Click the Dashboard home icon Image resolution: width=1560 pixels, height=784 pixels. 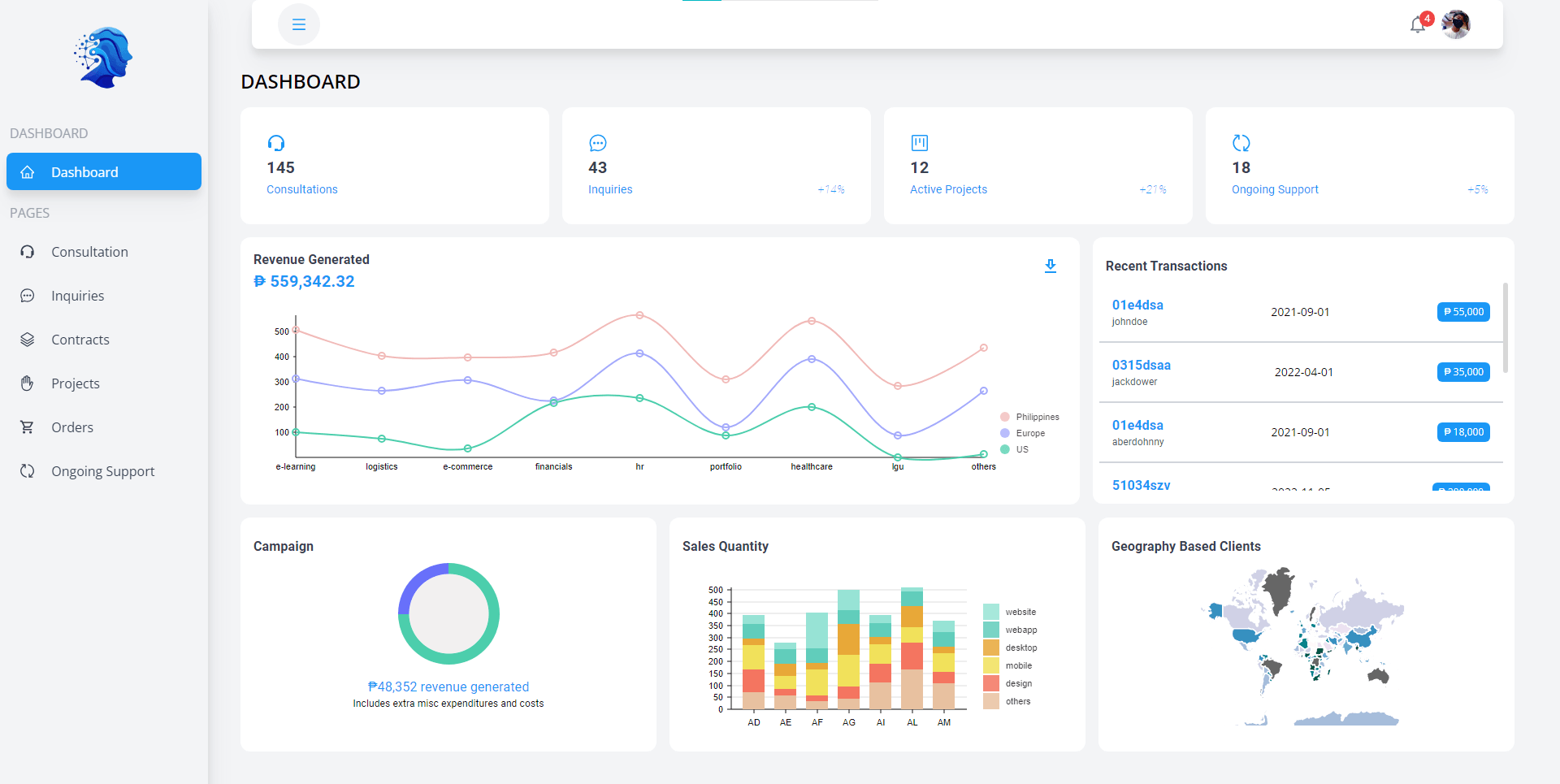pos(28,172)
